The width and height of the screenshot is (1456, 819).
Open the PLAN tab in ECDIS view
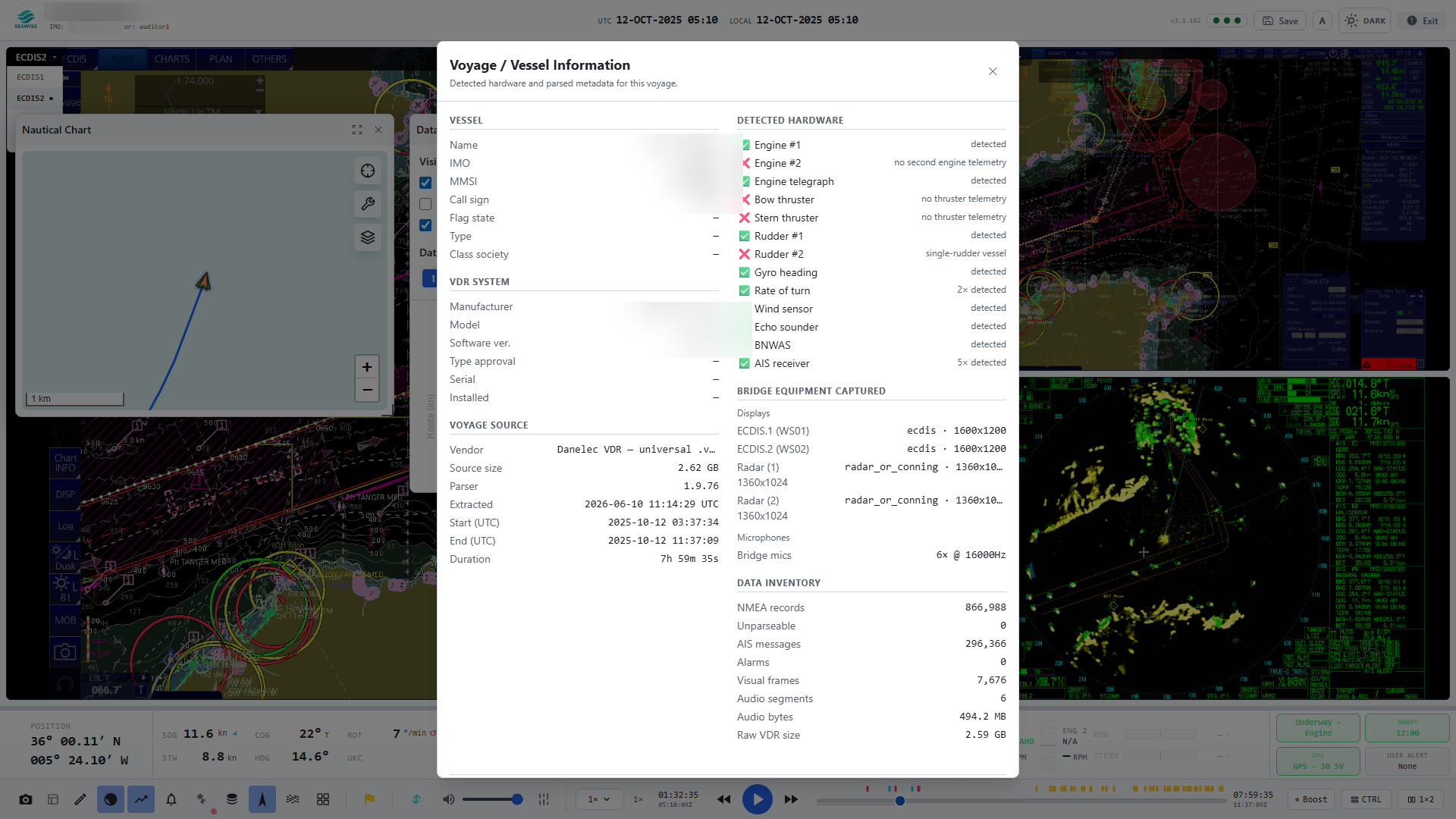tap(221, 59)
